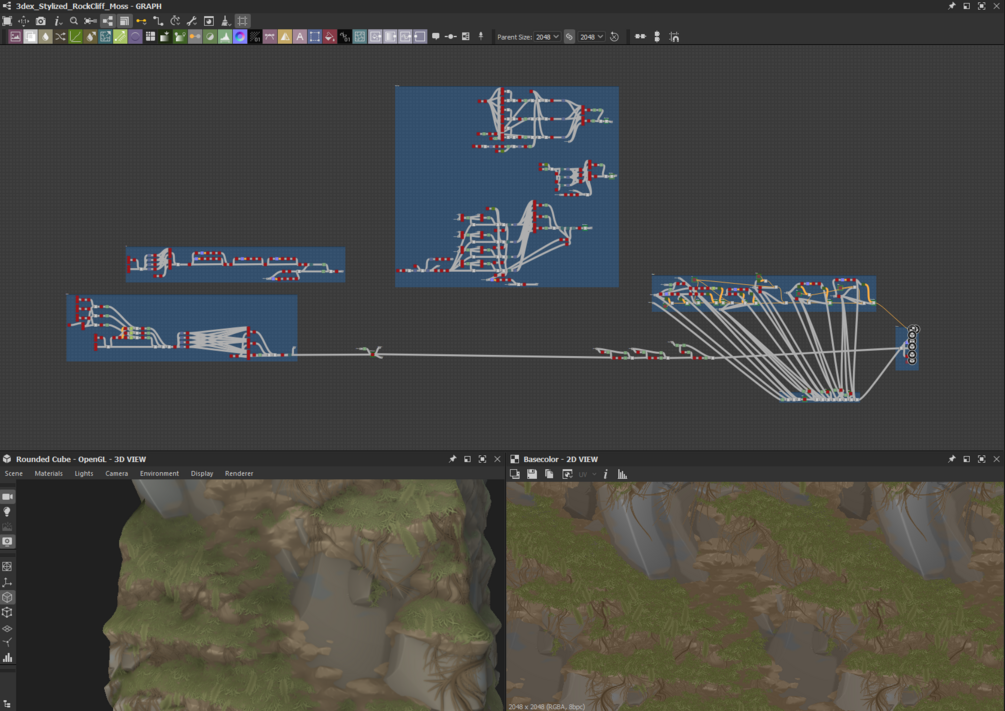The height and width of the screenshot is (711, 1005).
Task: Open the Renderer menu
Action: [239, 473]
